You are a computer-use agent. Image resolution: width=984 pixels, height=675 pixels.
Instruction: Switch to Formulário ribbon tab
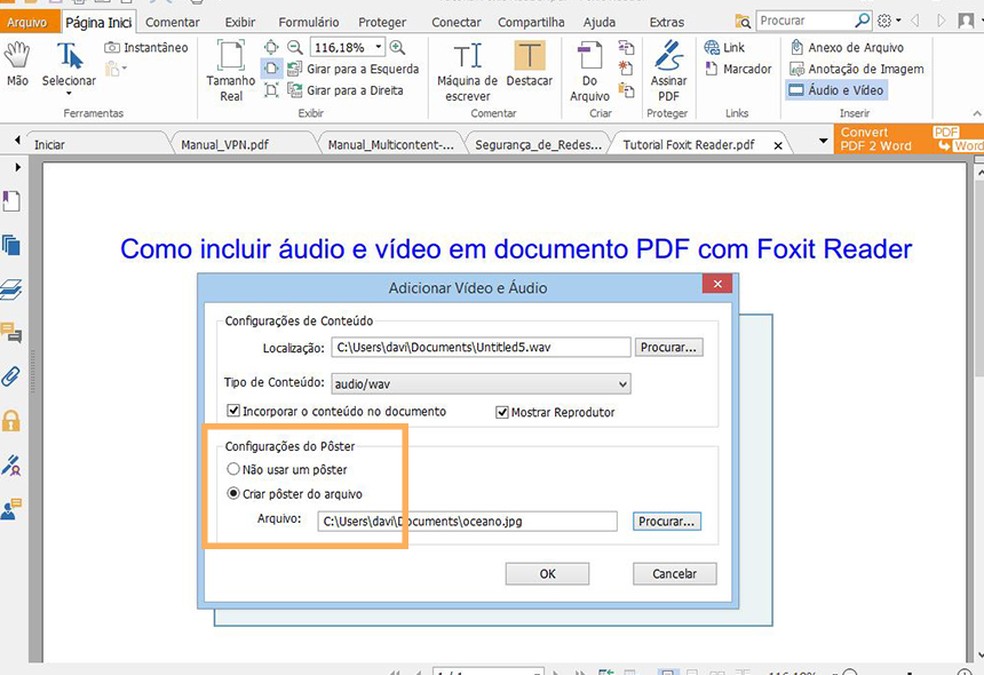[x=308, y=23]
